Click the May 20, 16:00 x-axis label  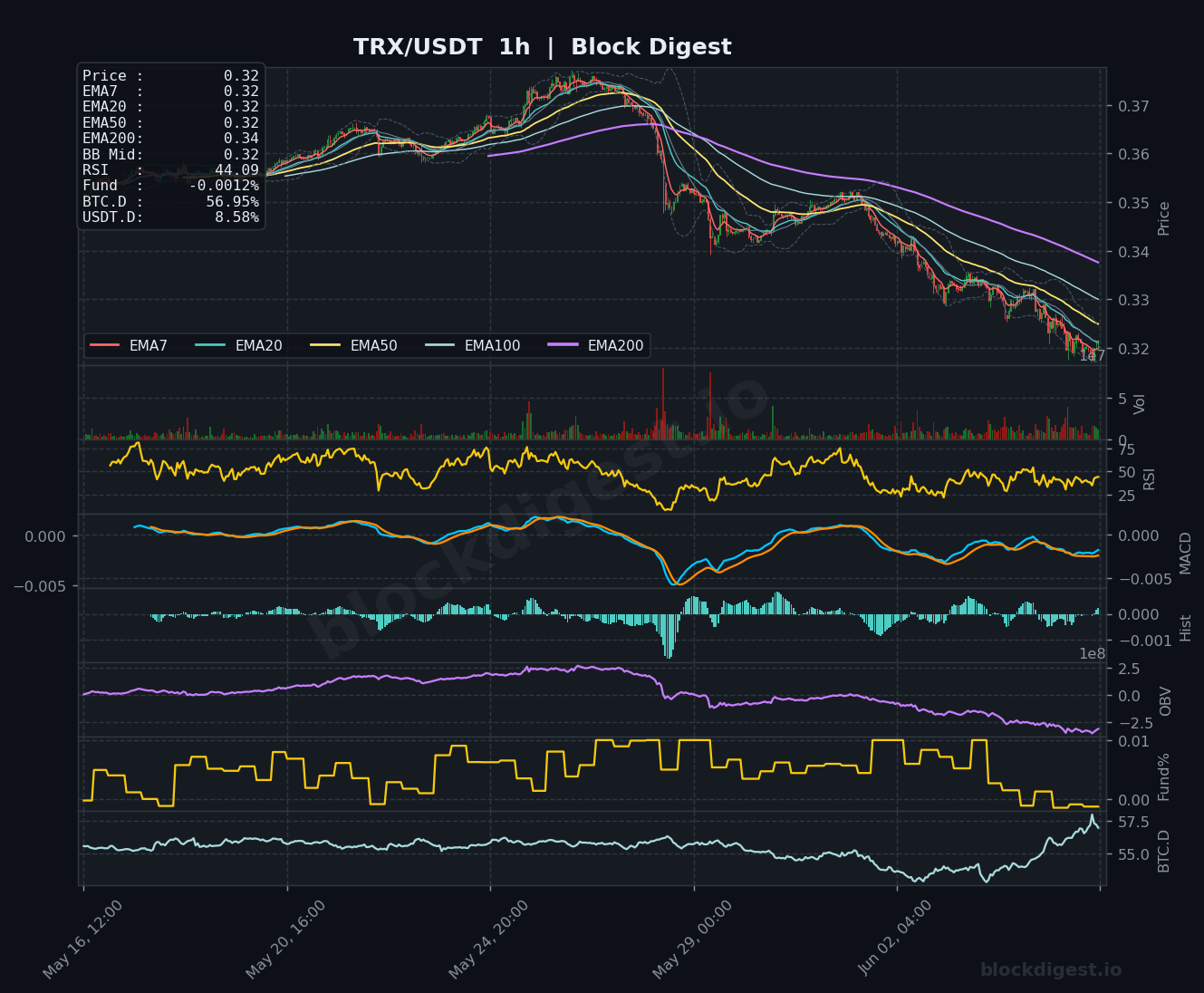(285, 940)
